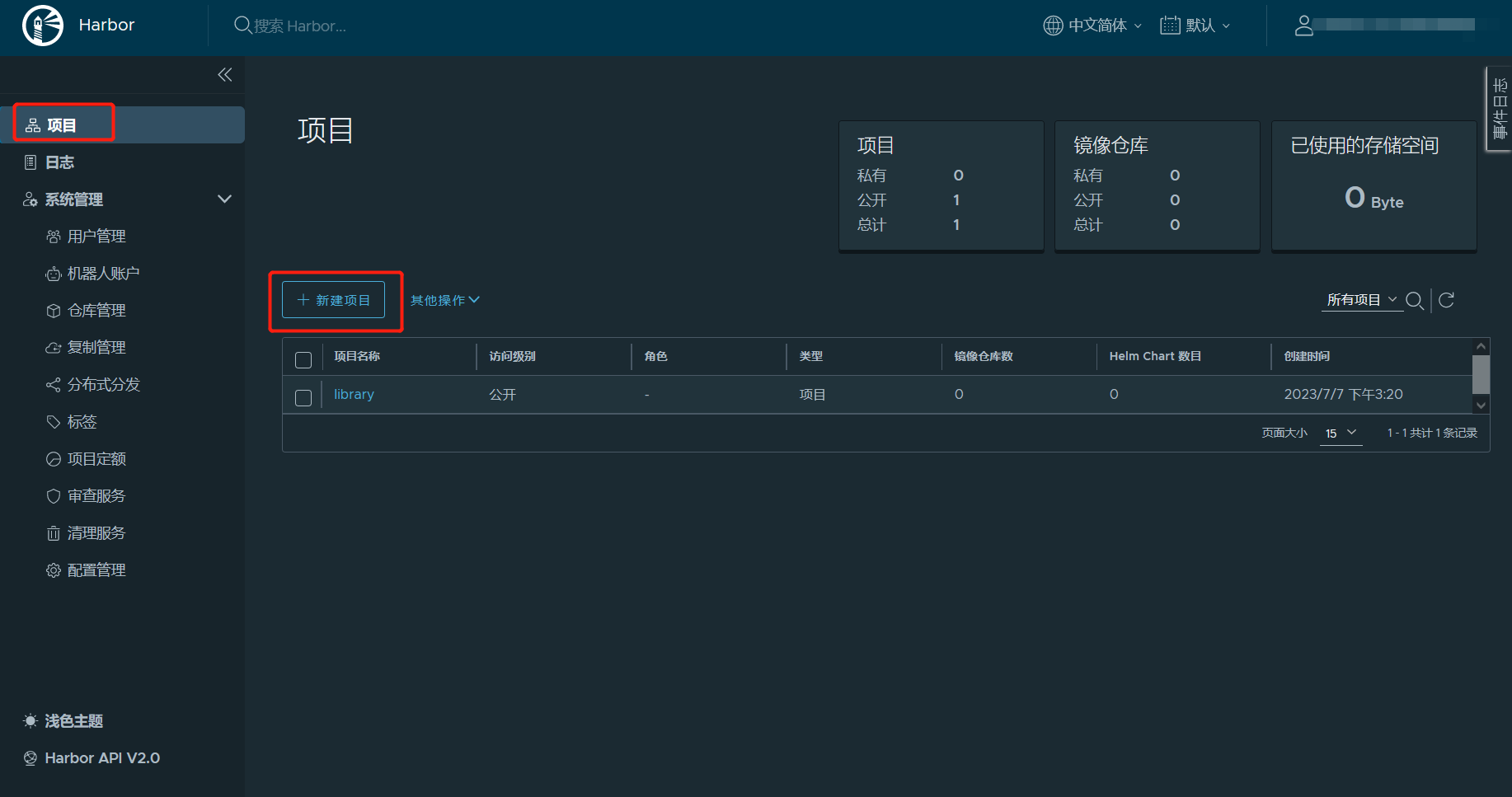Switch to 浅色主题

pyautogui.click(x=73, y=721)
